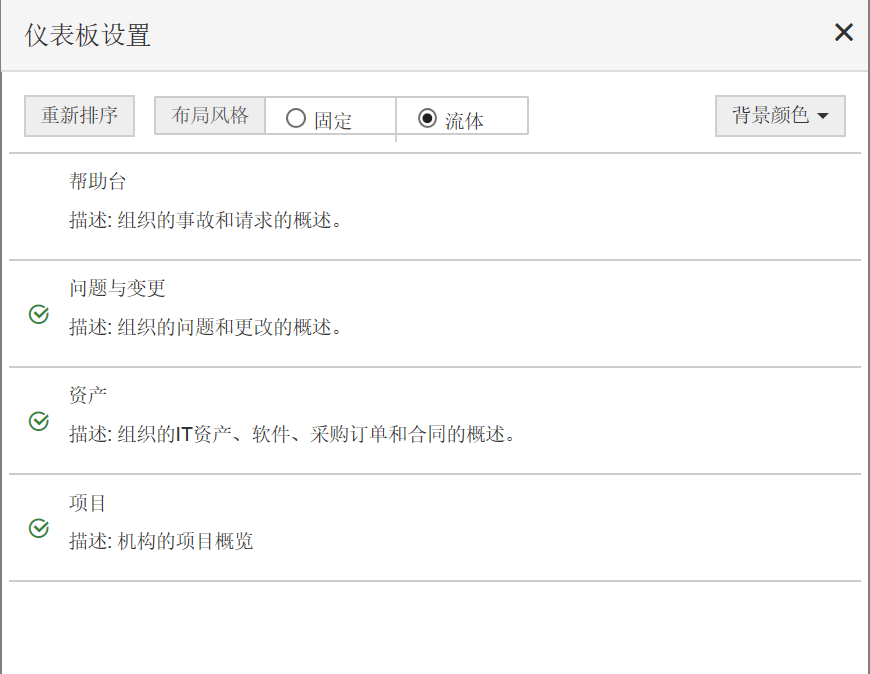Close the 仪表板设置 dialog
This screenshot has height=674, width=870.
click(844, 33)
